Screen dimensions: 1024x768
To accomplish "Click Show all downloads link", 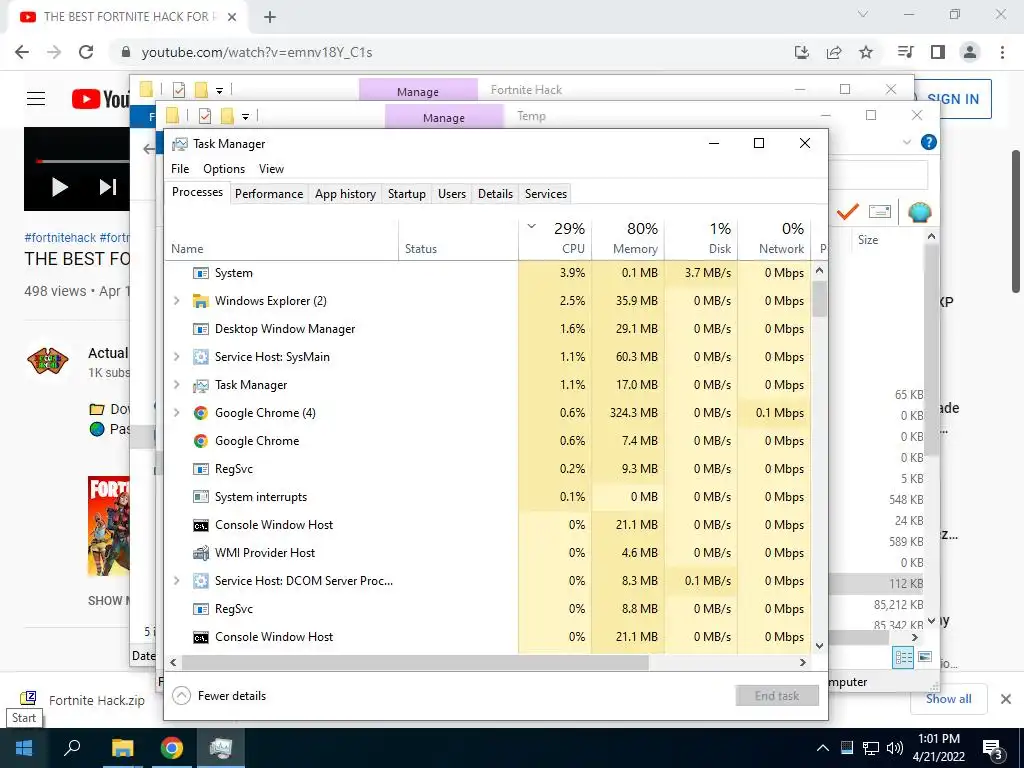I will [948, 699].
